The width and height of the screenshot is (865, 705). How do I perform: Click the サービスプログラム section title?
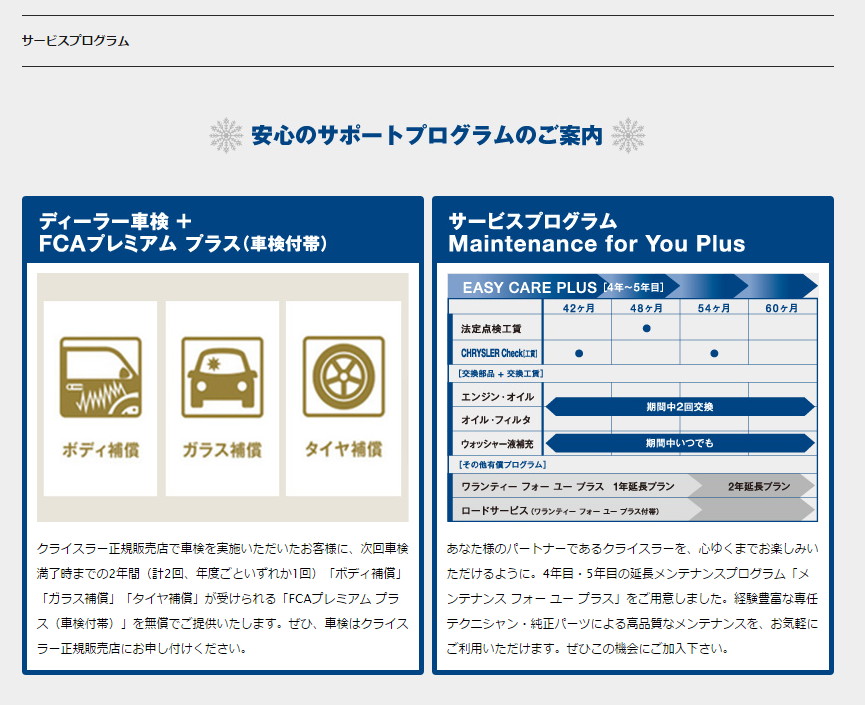[76, 41]
